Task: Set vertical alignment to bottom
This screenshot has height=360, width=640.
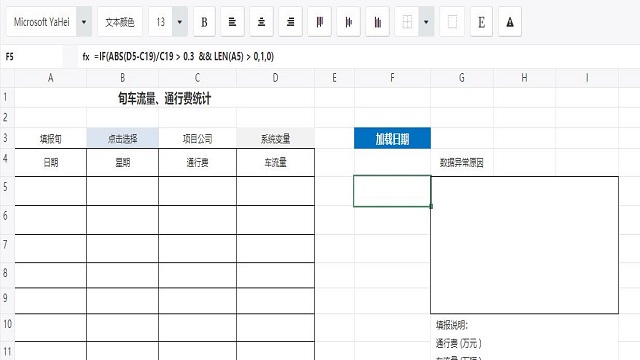Action: pos(378,22)
